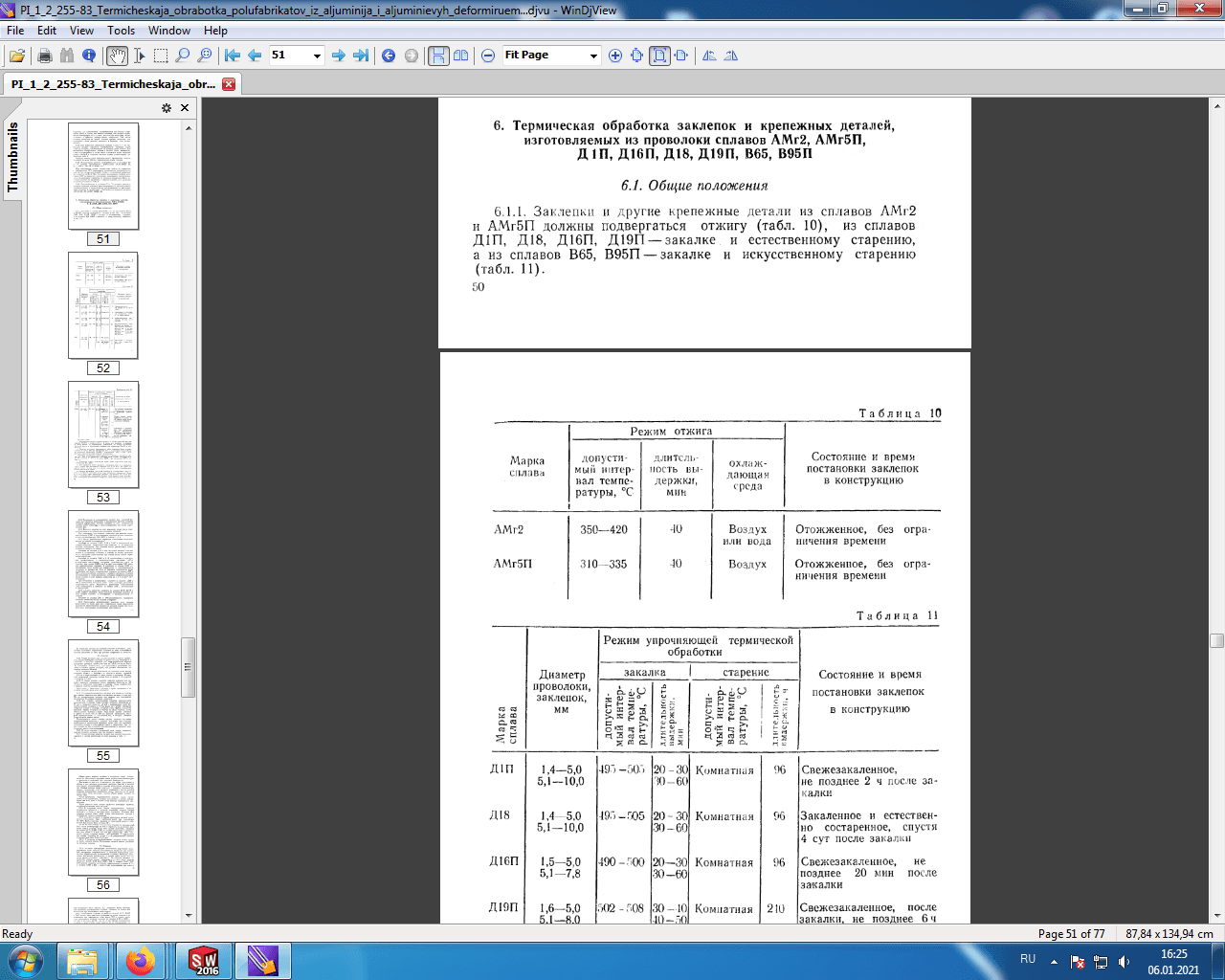Viewport: 1225px width, 980px height.
Task: Close the PI_1_2_255-83 document tab
Action: click(229, 84)
